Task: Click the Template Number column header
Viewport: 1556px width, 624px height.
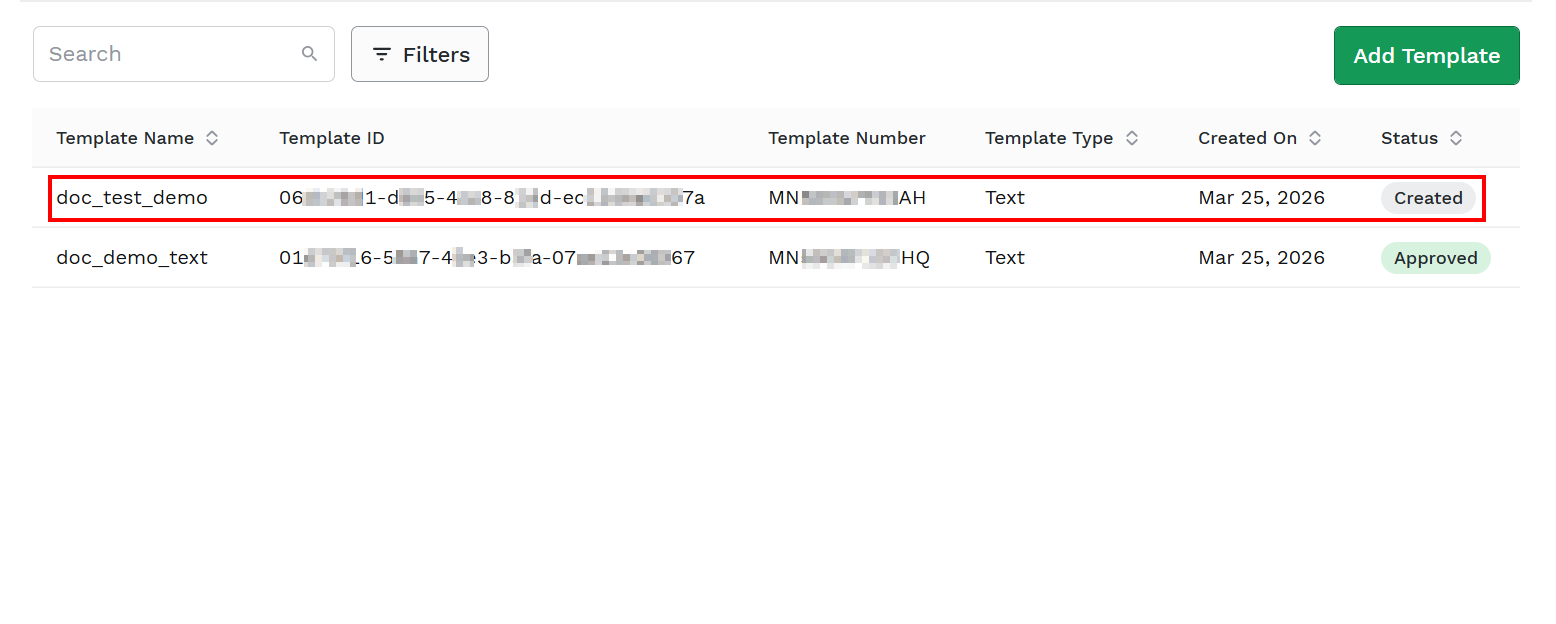Action: click(x=847, y=138)
